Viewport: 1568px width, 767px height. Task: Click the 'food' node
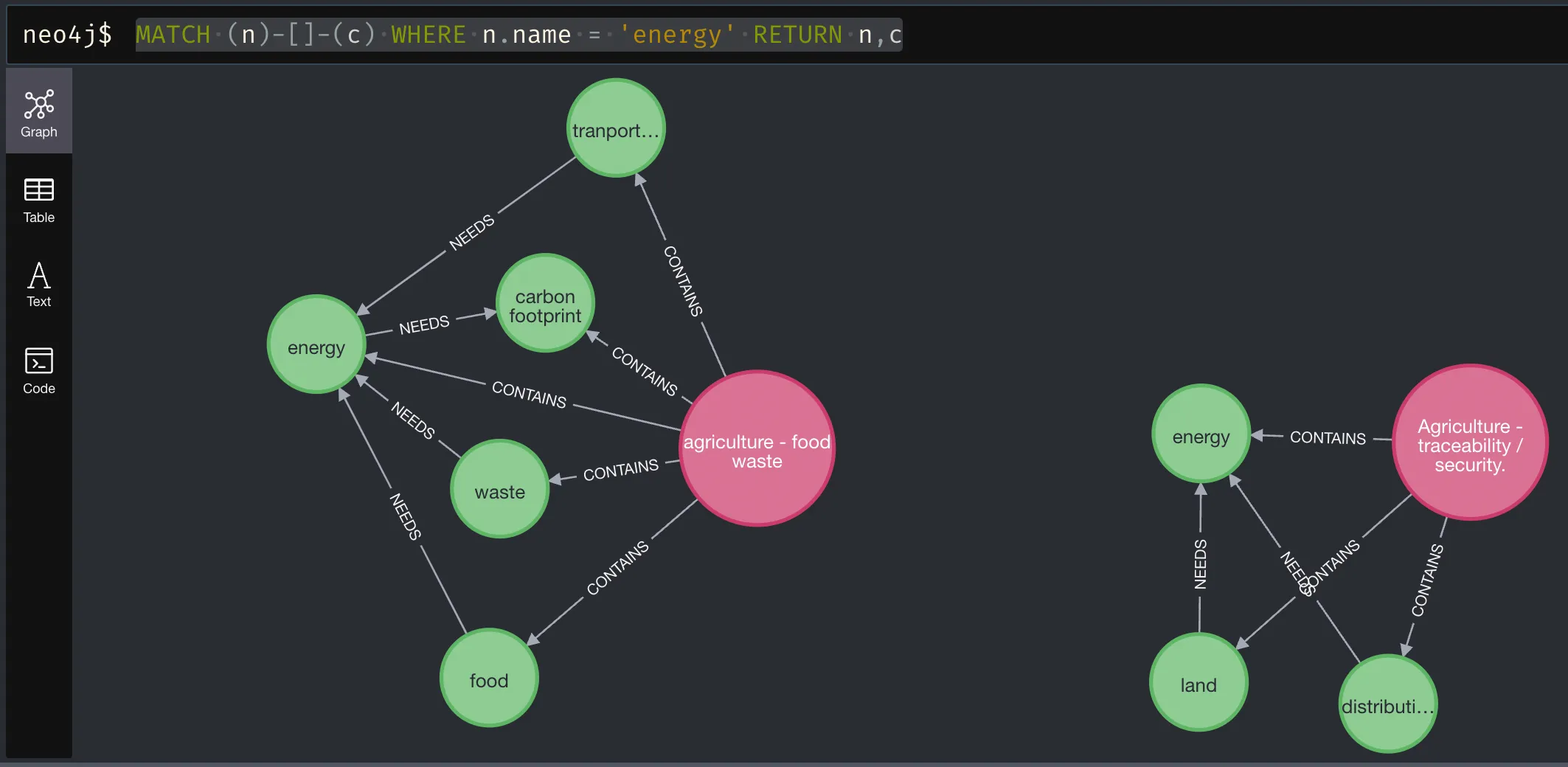coord(488,679)
